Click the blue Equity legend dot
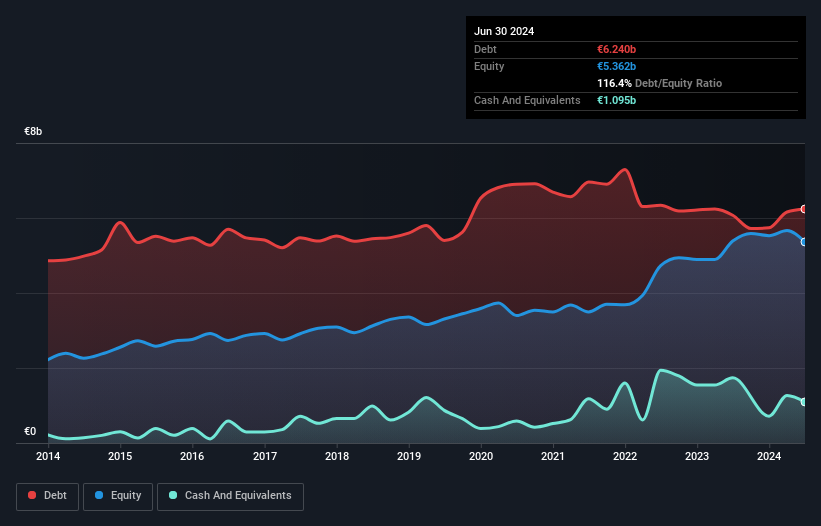The width and height of the screenshot is (821, 526). point(99,495)
